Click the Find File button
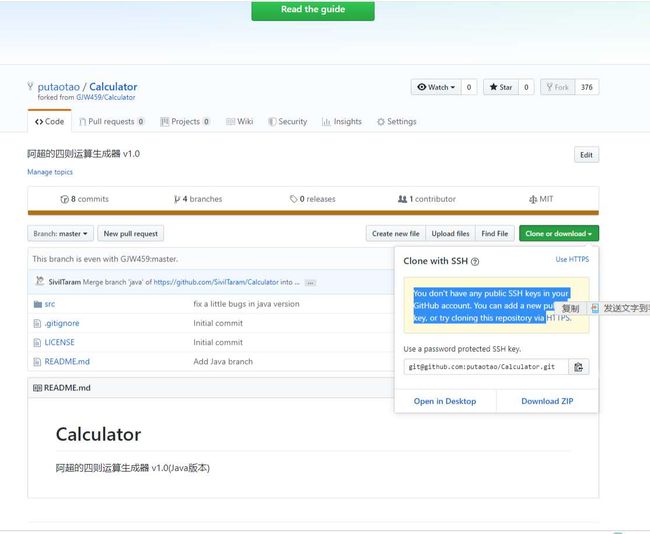Screen dimensions: 650x534 (495, 233)
